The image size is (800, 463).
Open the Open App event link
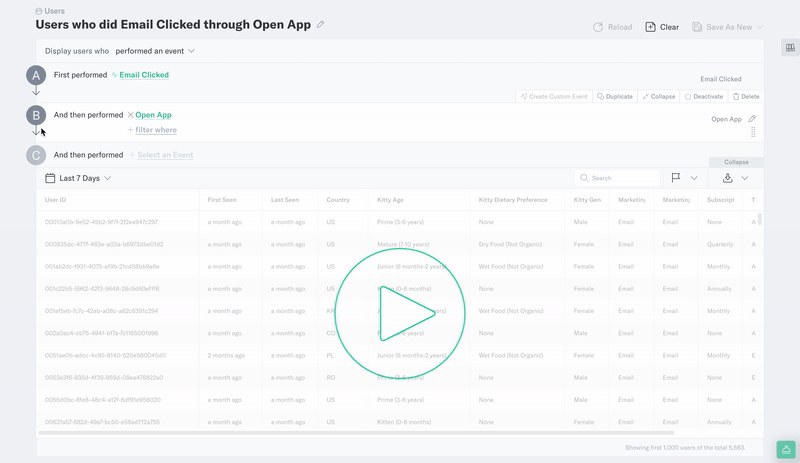[x=153, y=115]
